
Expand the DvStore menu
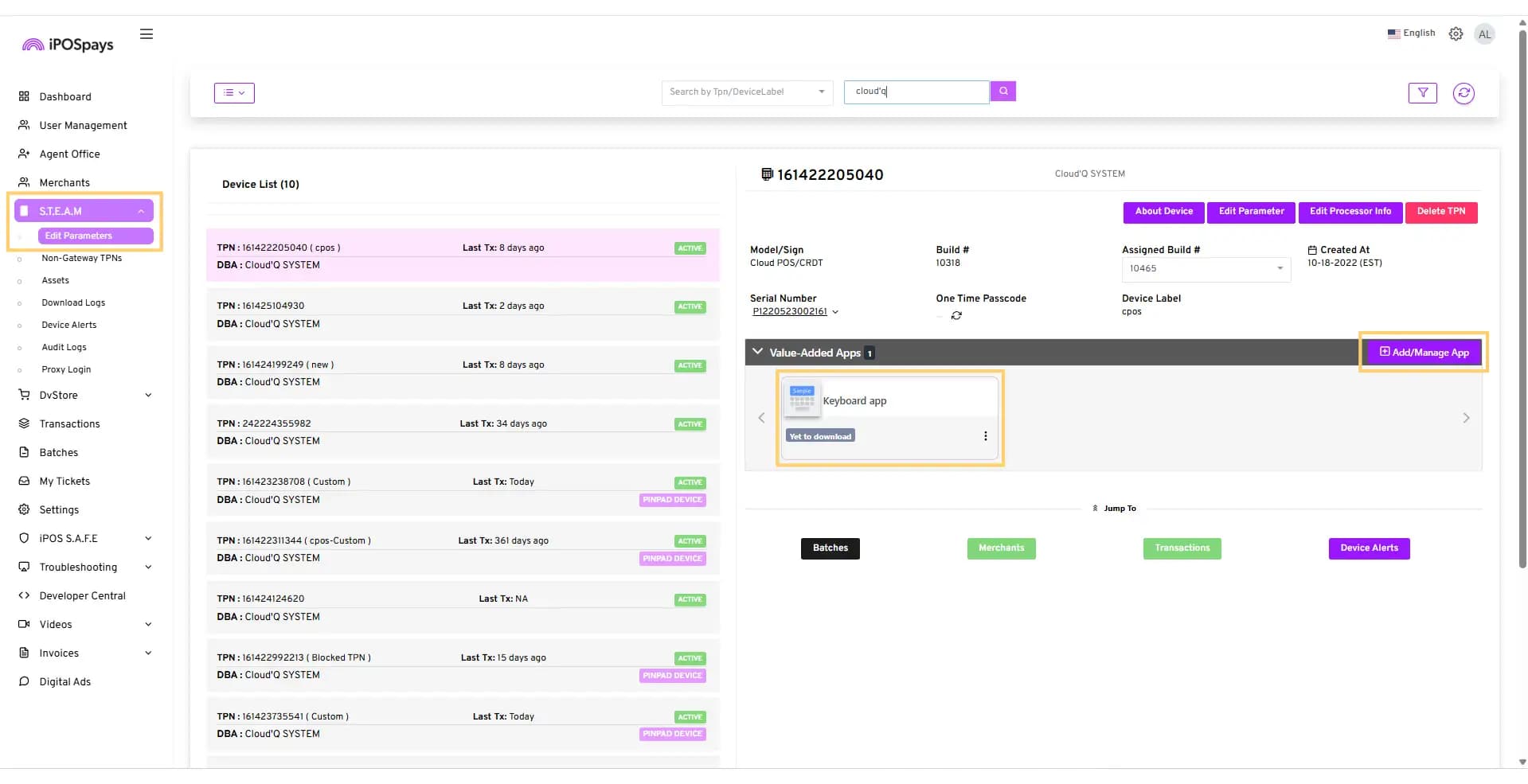pos(148,395)
